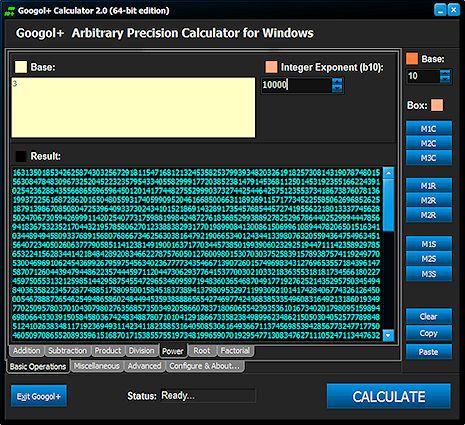
Task: Minimize the Googol+ Calculator window
Action: 440,10
